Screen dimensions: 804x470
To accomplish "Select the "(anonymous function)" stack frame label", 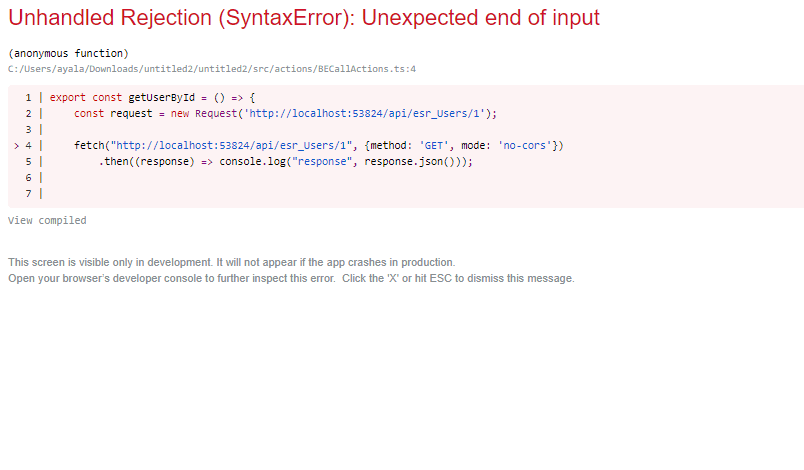I will tap(68, 53).
